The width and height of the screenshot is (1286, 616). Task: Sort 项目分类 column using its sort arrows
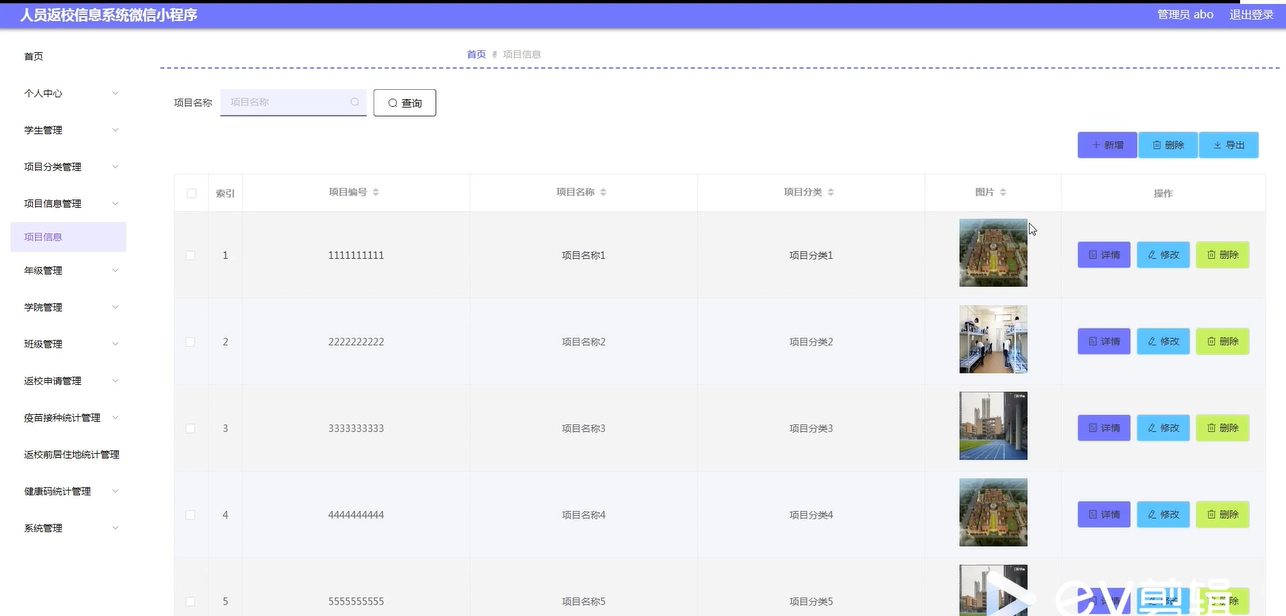pyautogui.click(x=831, y=192)
